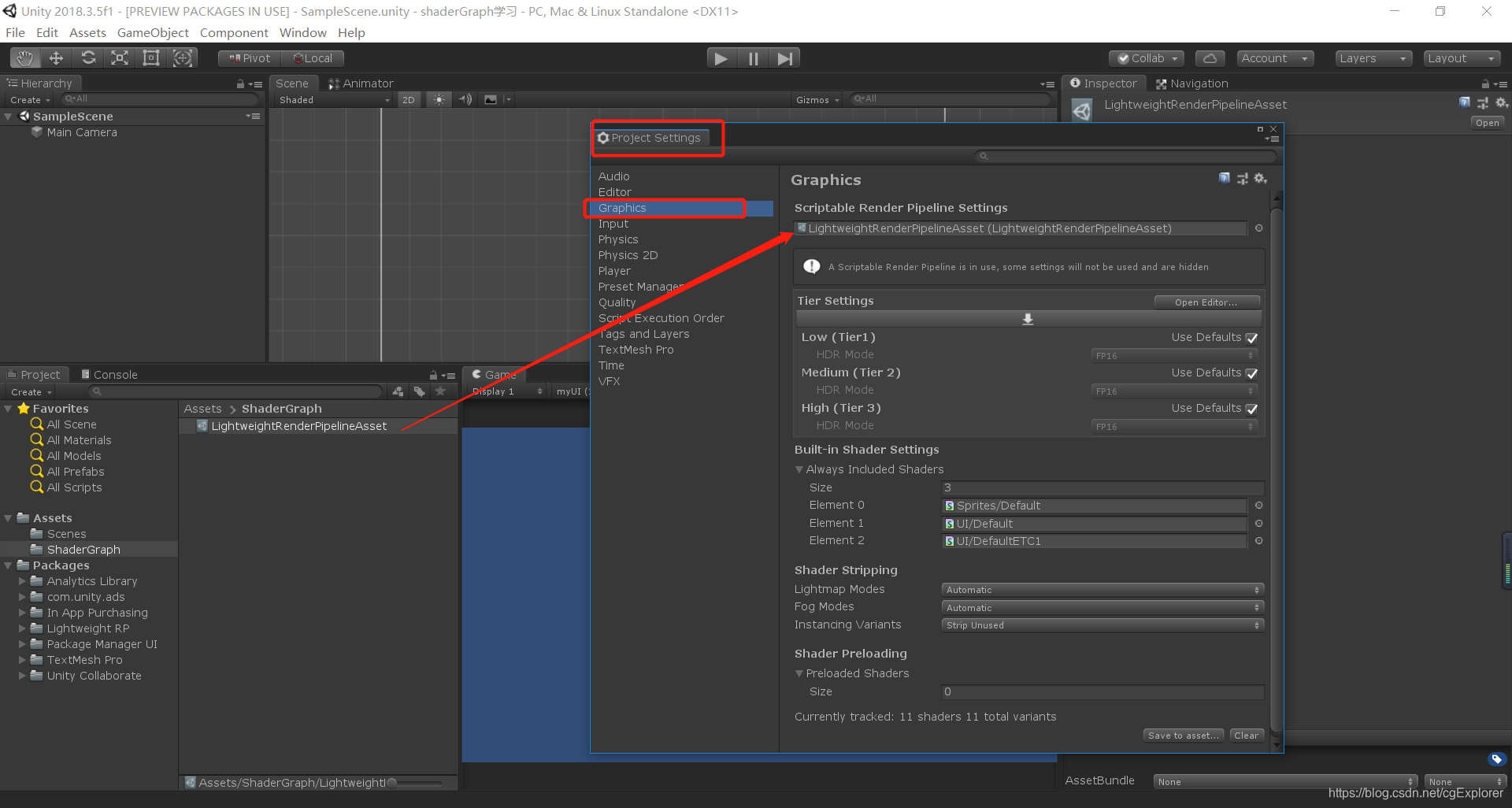The image size is (1512, 808).
Task: Pick object for render pipeline asset field
Action: (x=1258, y=228)
